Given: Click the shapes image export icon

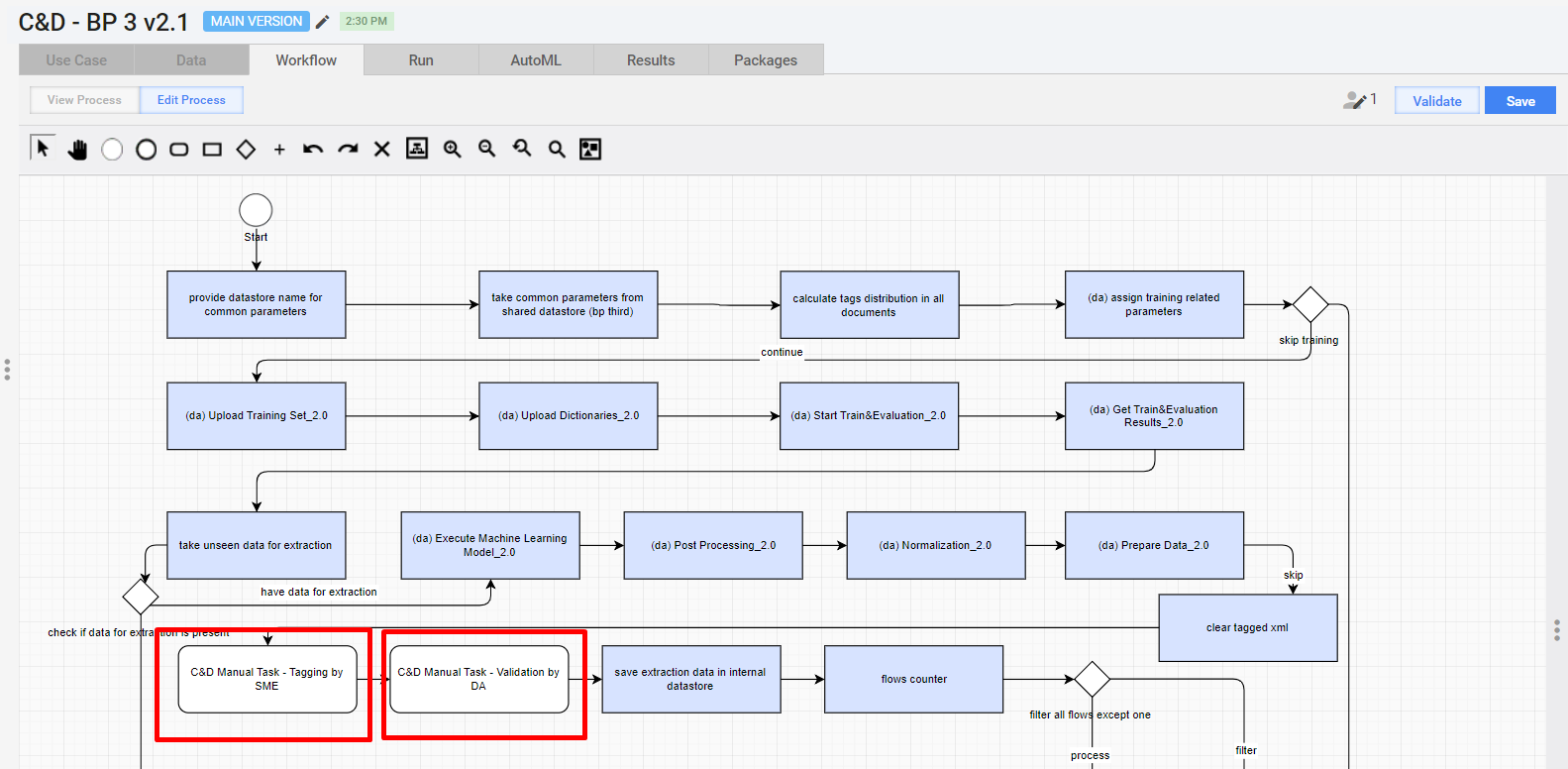Looking at the screenshot, I should point(590,149).
